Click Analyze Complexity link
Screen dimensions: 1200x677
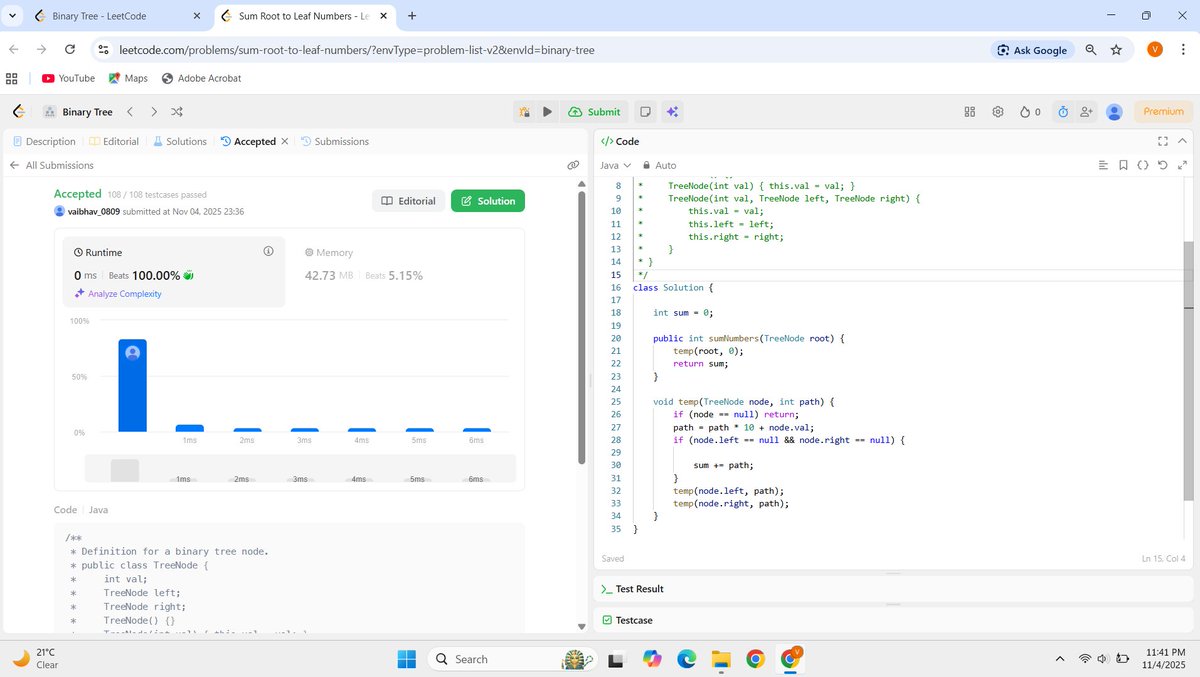118,294
